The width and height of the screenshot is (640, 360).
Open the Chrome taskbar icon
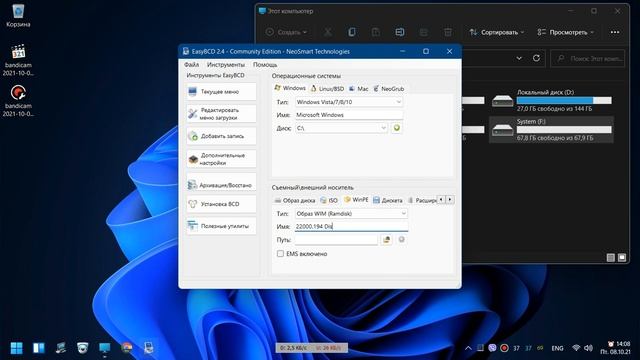(x=127, y=348)
